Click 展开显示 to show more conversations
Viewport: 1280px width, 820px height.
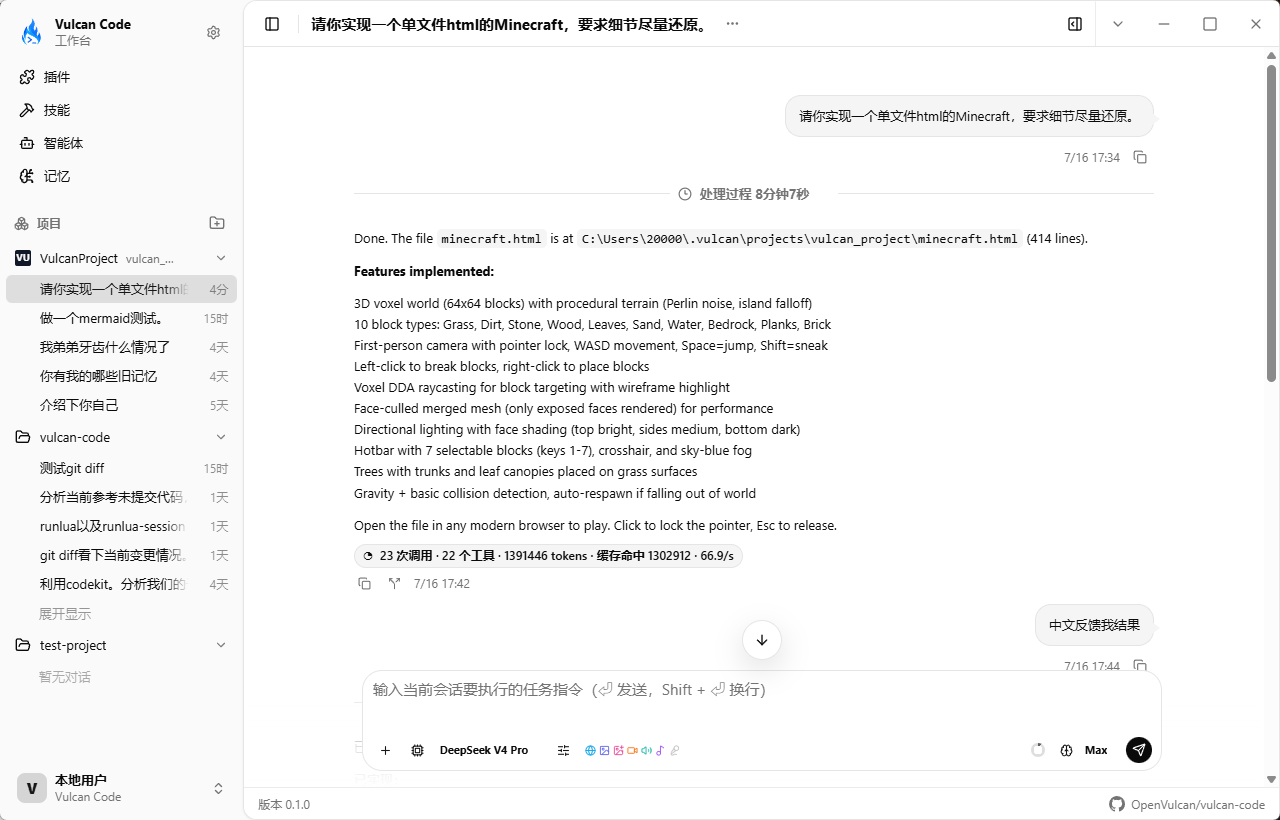(x=65, y=613)
